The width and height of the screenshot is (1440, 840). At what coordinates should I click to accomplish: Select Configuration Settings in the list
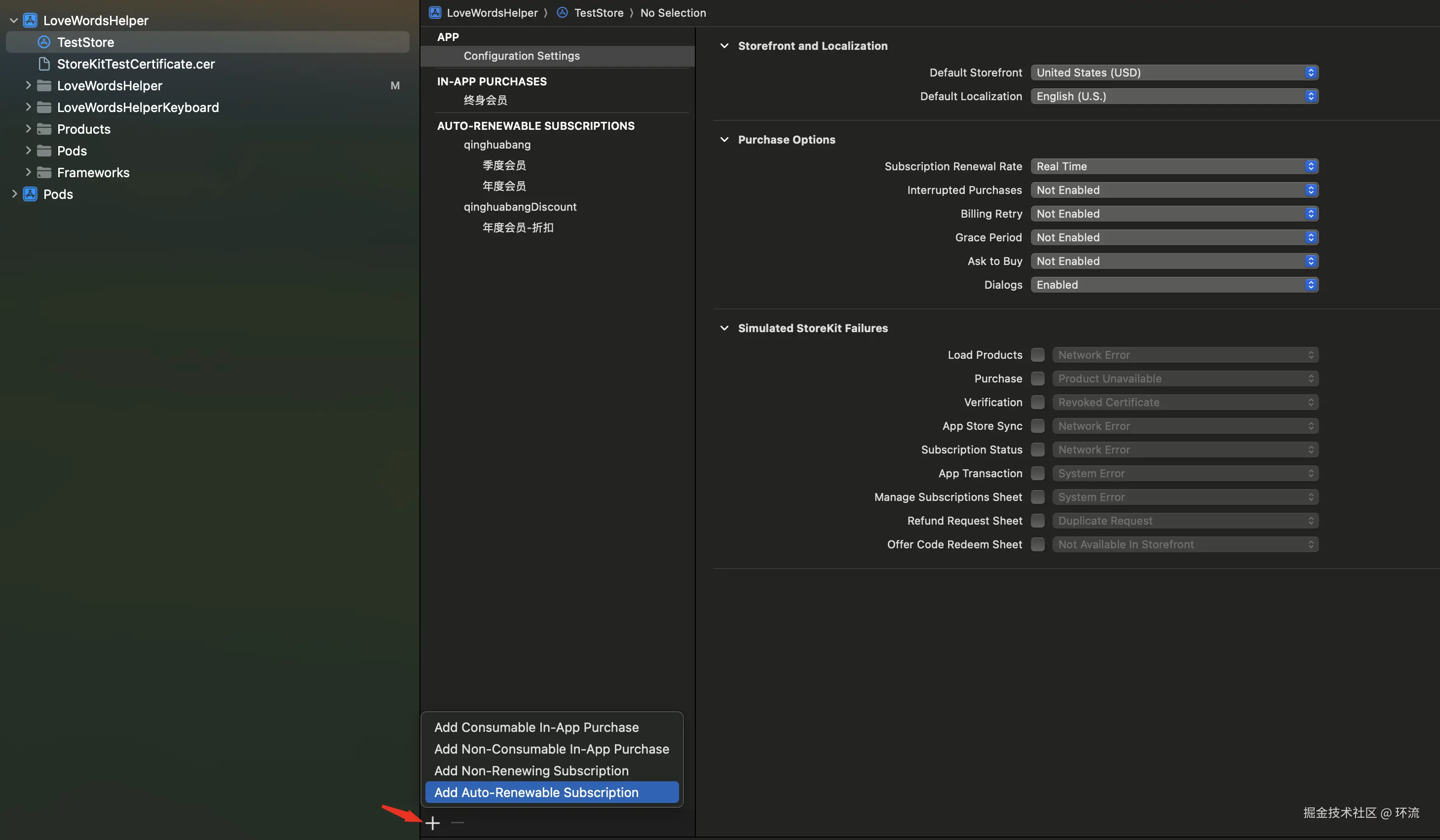521,56
